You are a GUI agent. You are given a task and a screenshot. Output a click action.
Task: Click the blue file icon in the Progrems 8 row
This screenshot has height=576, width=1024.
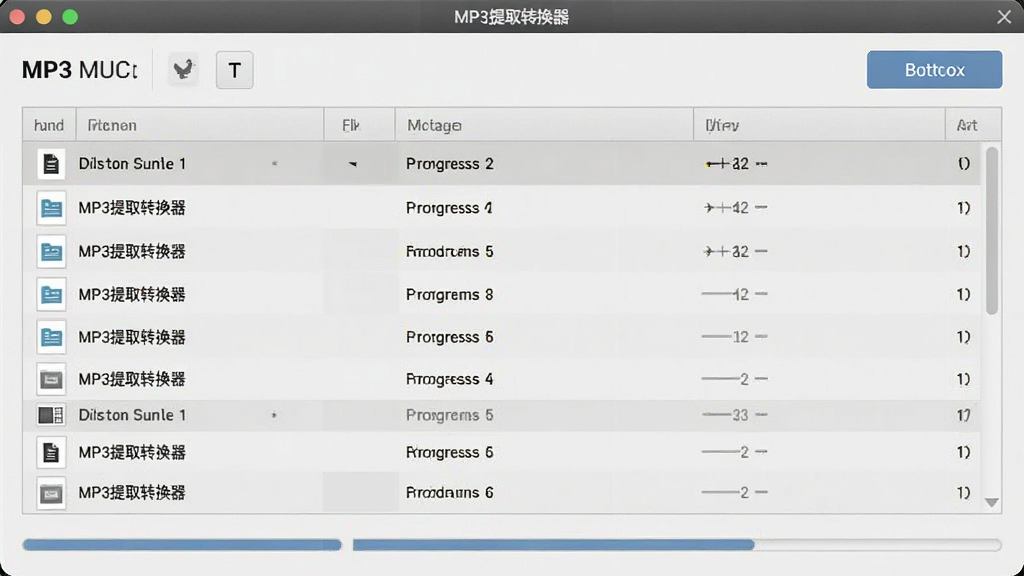[x=51, y=295]
